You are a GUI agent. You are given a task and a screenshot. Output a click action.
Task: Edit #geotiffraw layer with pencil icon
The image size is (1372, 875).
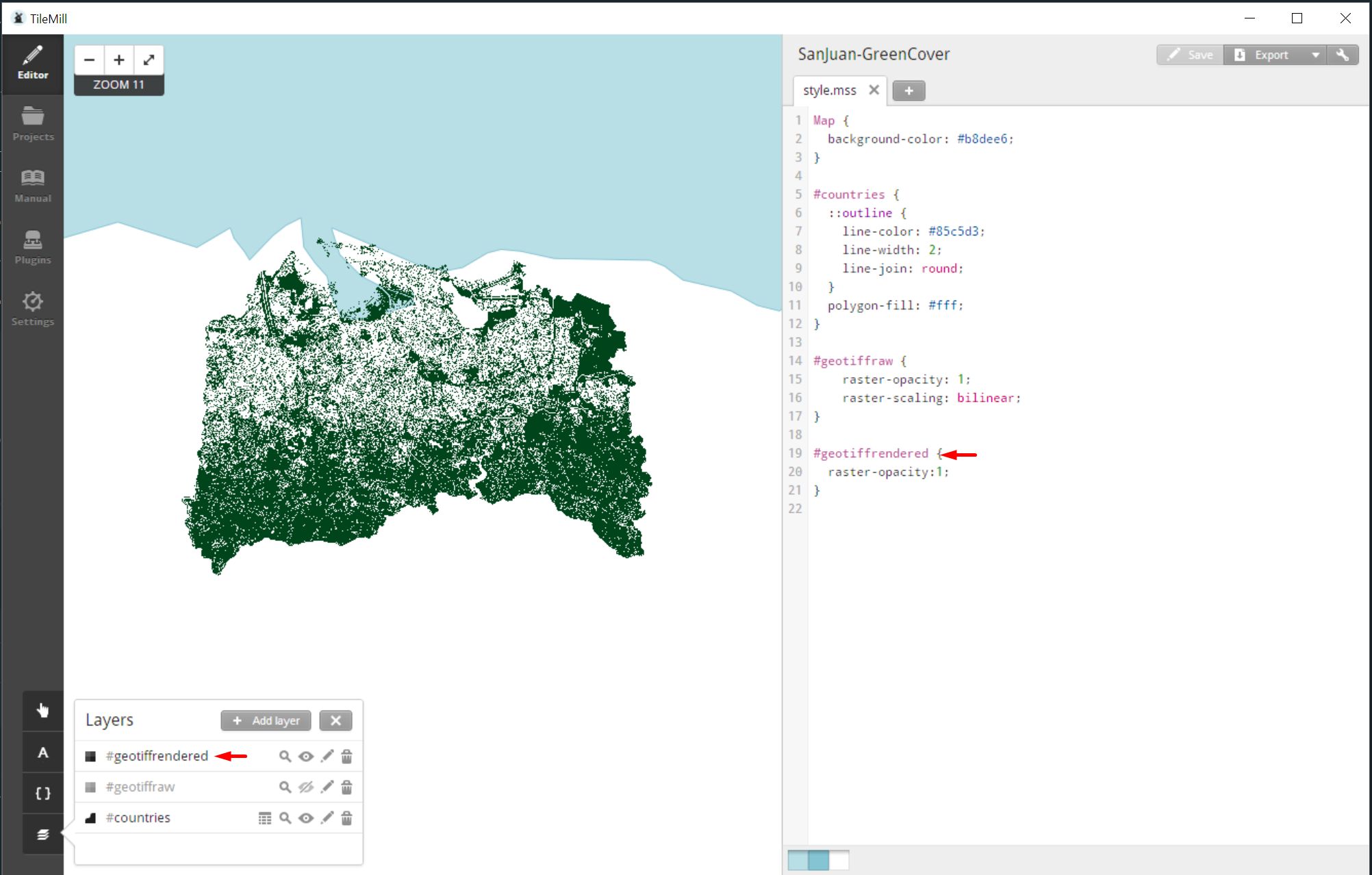(x=327, y=787)
